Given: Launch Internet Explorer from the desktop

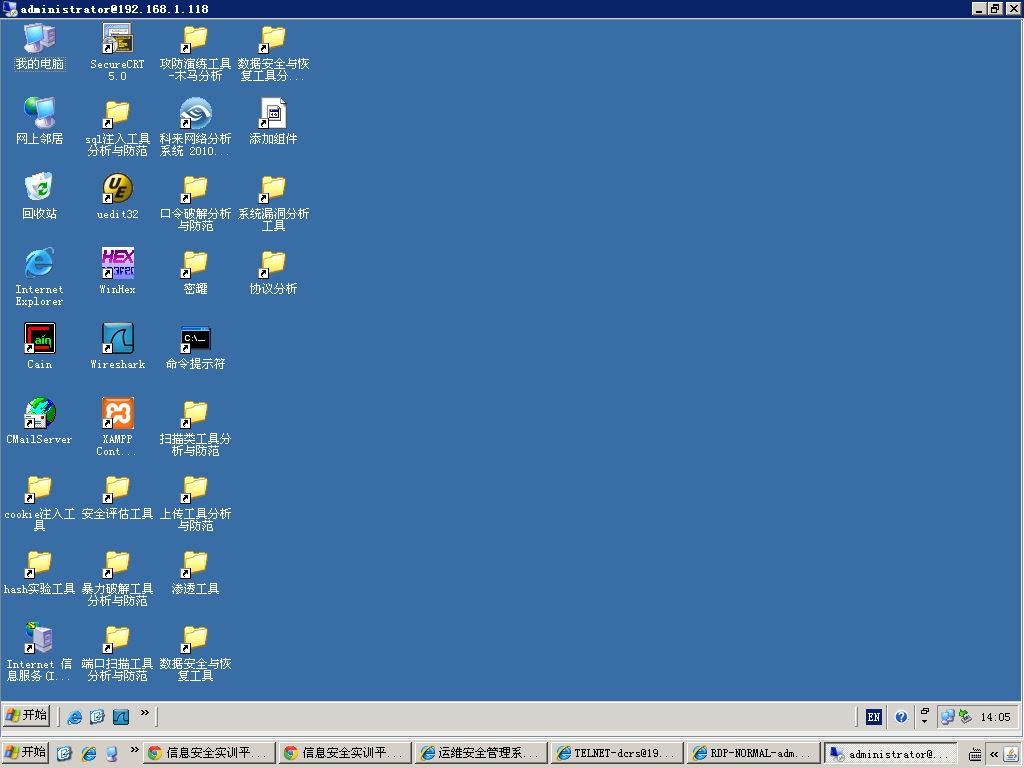Looking at the screenshot, I should coord(39,277).
